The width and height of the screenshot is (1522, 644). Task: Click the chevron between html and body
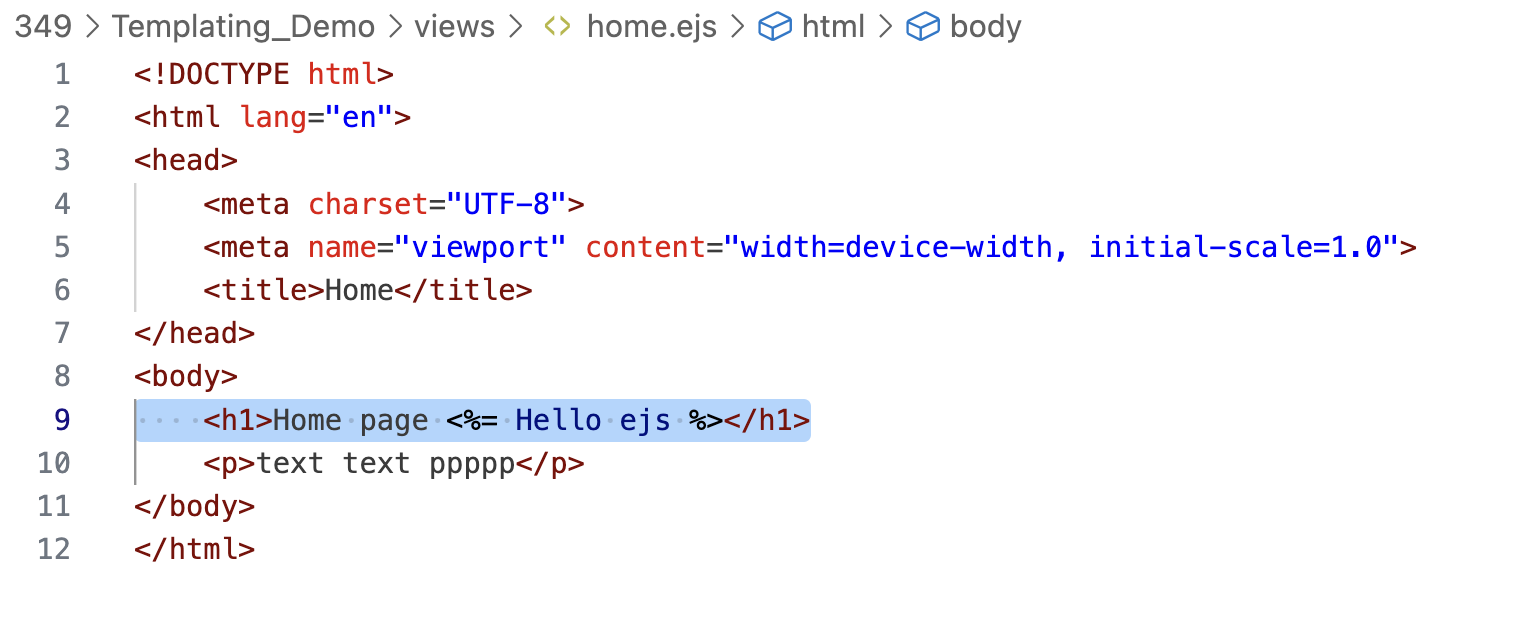pos(885,27)
